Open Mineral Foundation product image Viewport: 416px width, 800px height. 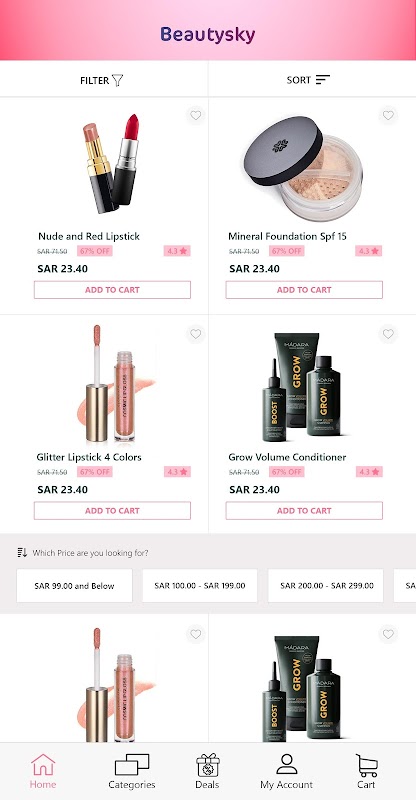(303, 168)
